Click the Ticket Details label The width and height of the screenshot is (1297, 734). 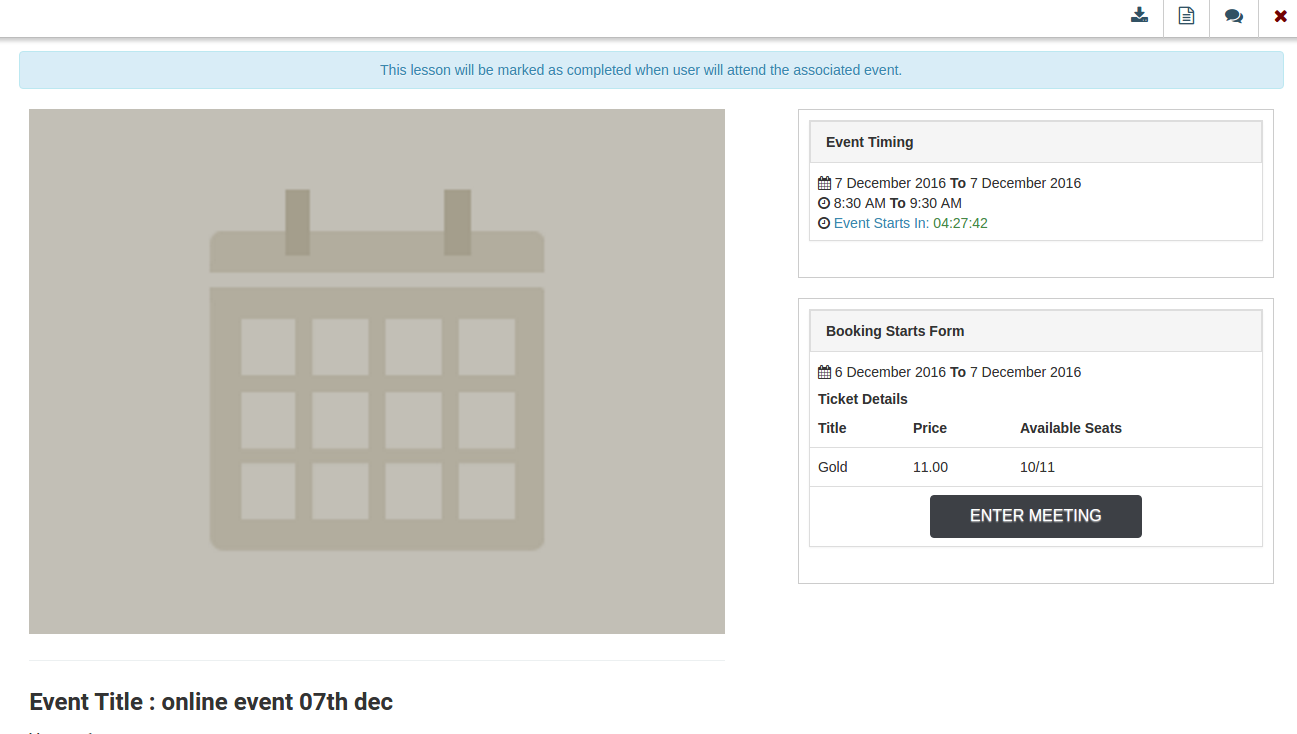pos(862,399)
